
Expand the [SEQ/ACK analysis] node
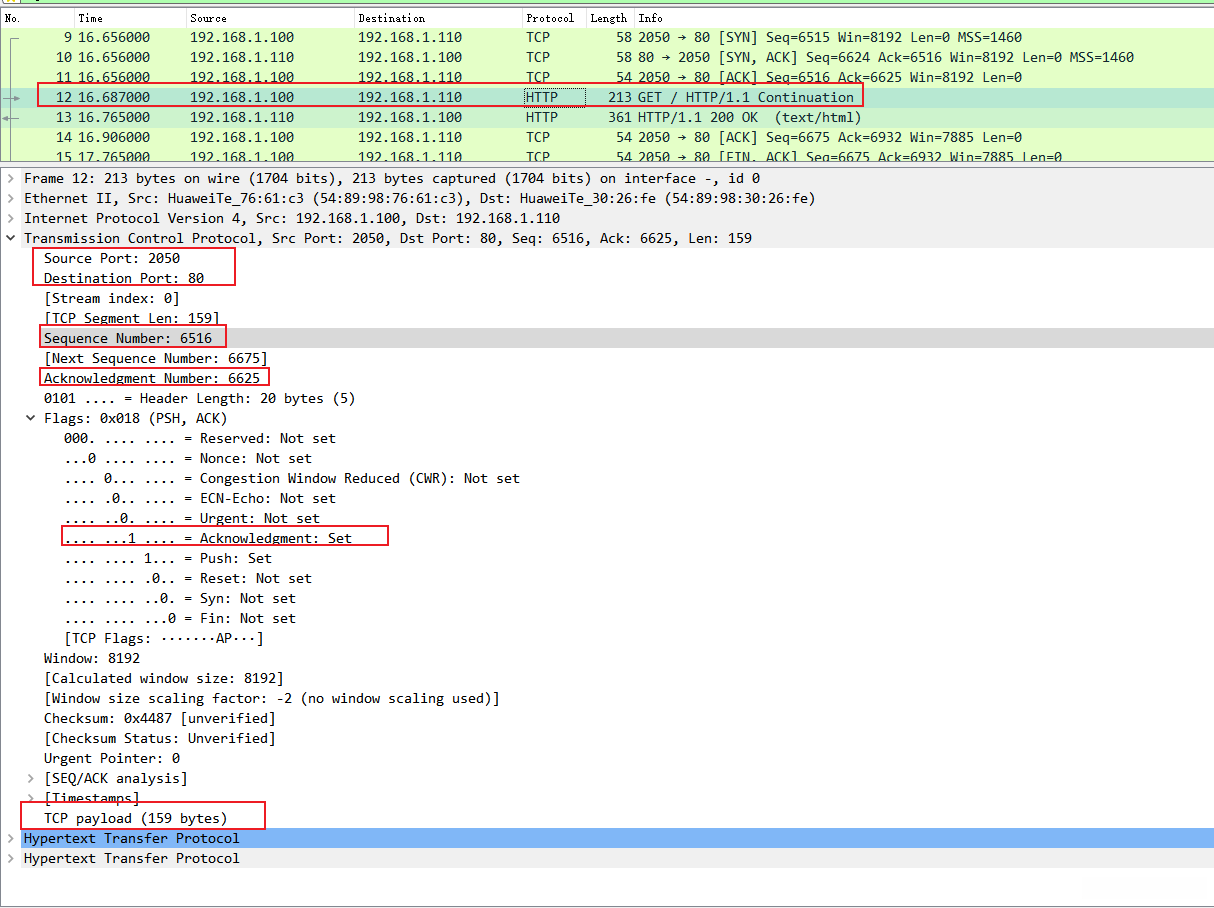(x=30, y=778)
